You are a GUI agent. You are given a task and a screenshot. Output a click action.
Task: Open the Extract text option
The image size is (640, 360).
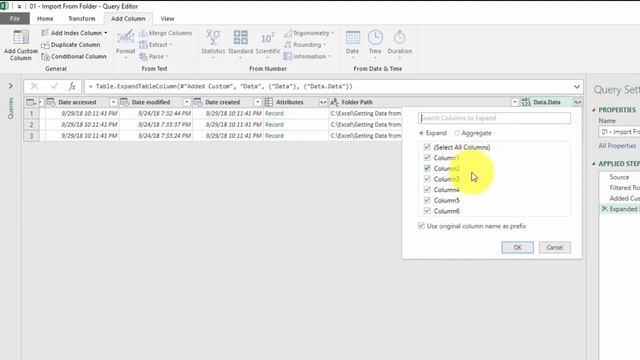[156, 44]
